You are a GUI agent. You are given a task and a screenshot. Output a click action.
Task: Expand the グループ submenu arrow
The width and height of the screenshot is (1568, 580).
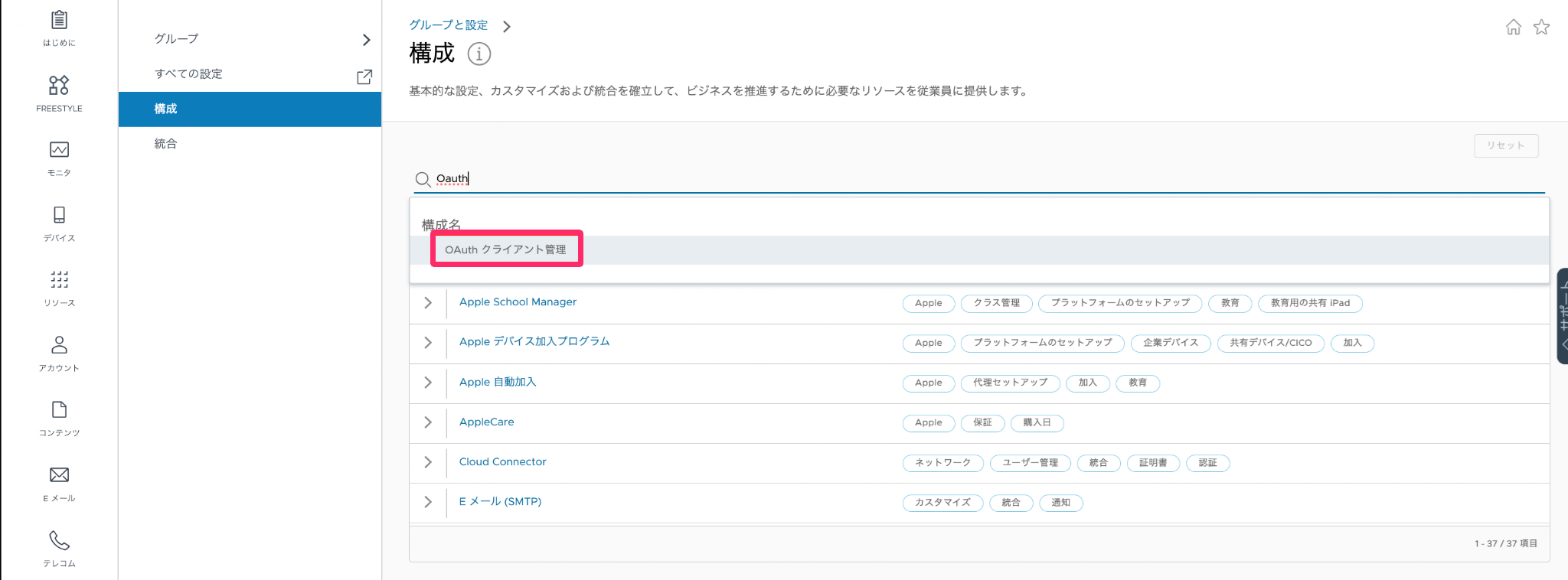pos(366,40)
